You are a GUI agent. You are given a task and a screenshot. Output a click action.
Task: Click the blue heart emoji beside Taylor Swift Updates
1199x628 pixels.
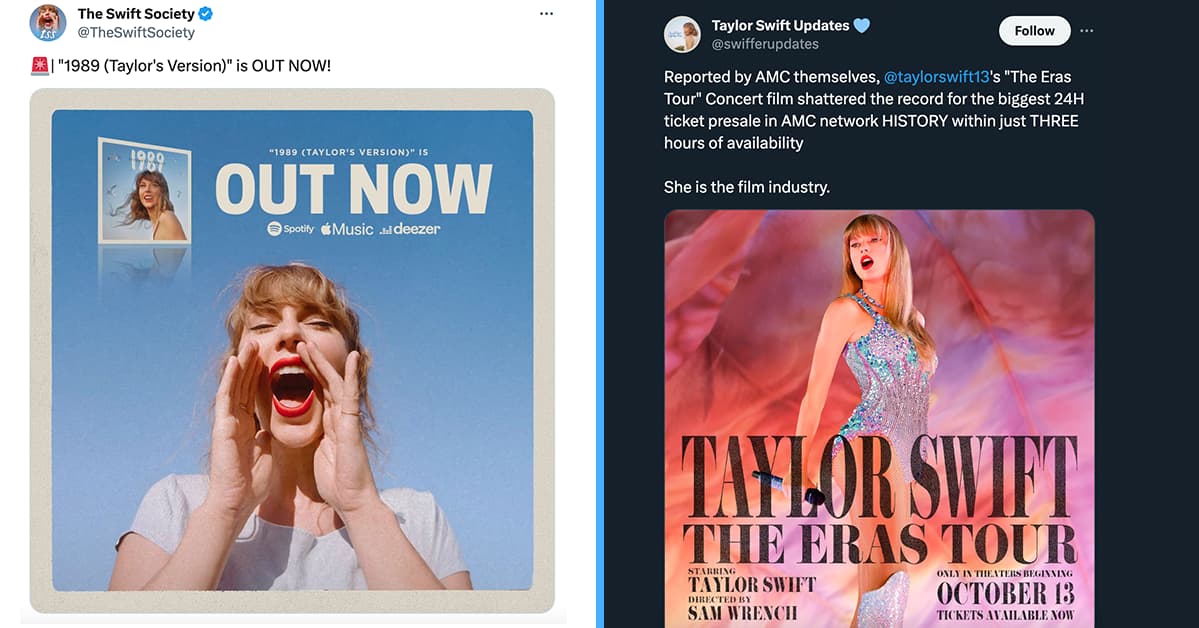(861, 24)
